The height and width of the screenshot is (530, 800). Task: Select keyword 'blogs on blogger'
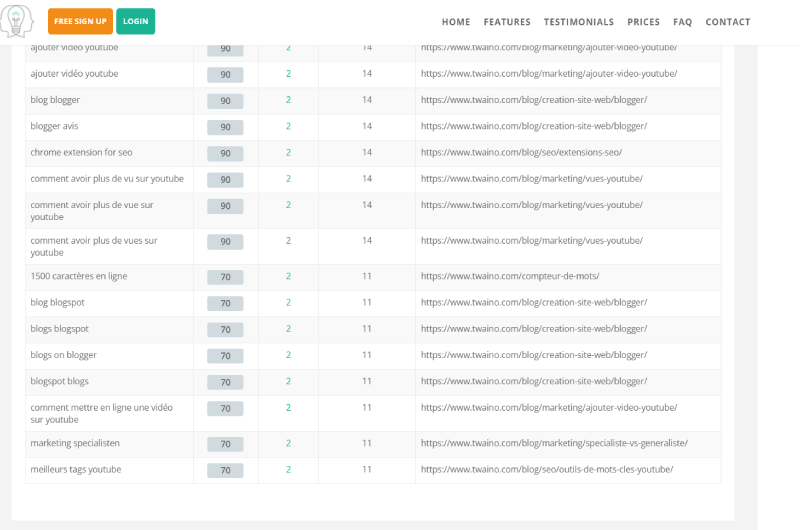[63, 355]
